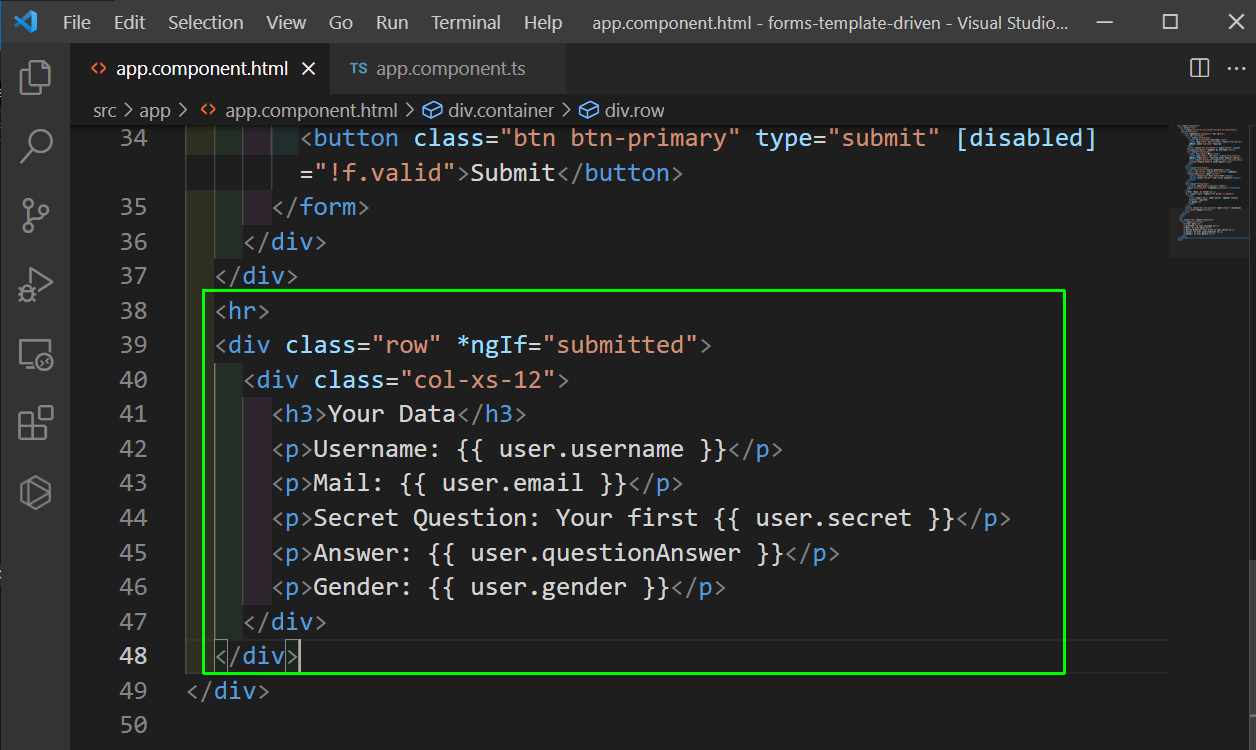
Task: Open the Edit menu
Action: click(129, 22)
